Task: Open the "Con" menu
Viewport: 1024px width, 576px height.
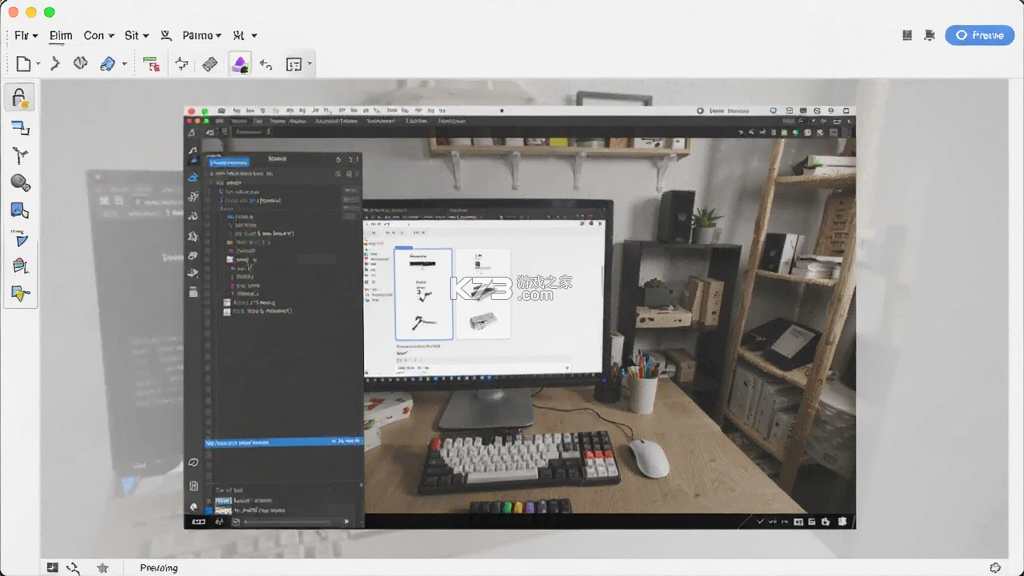Action: [99, 35]
